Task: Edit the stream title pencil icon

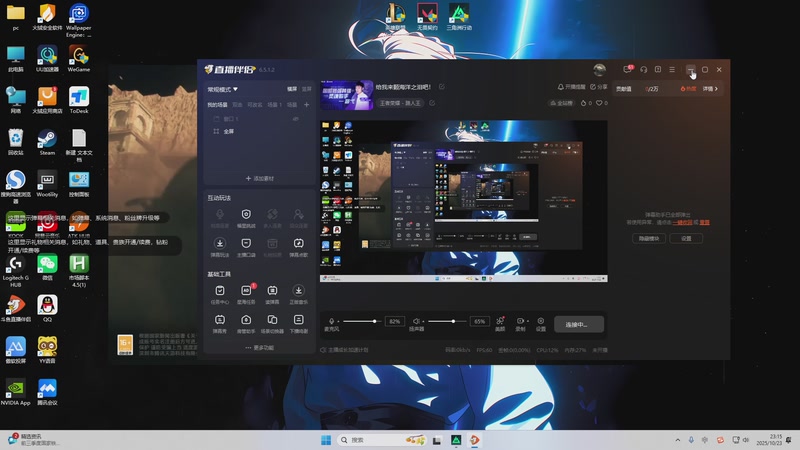Action: [x=442, y=87]
